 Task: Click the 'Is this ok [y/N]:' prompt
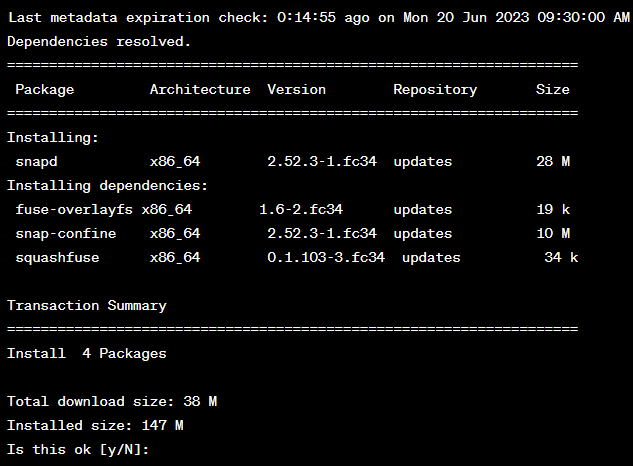point(78,450)
